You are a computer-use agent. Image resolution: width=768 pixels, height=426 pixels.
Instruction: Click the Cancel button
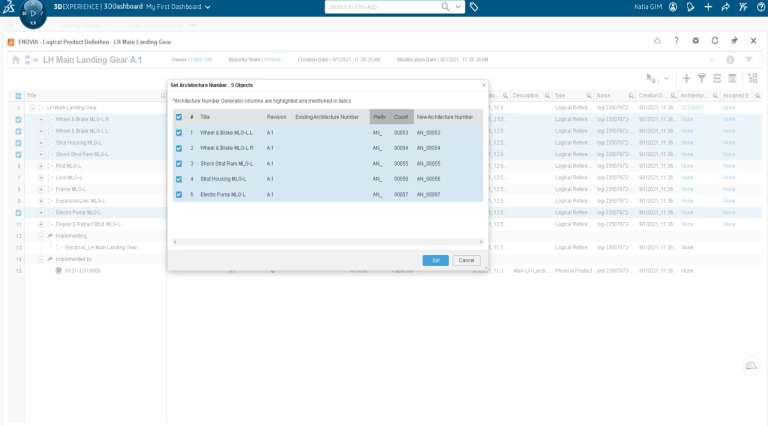click(466, 260)
